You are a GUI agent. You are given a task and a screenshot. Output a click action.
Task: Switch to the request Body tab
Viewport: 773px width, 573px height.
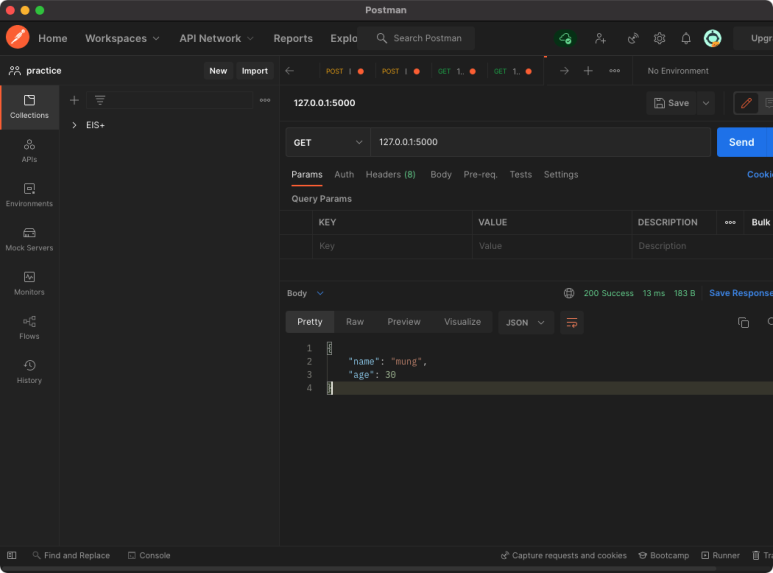coord(441,175)
